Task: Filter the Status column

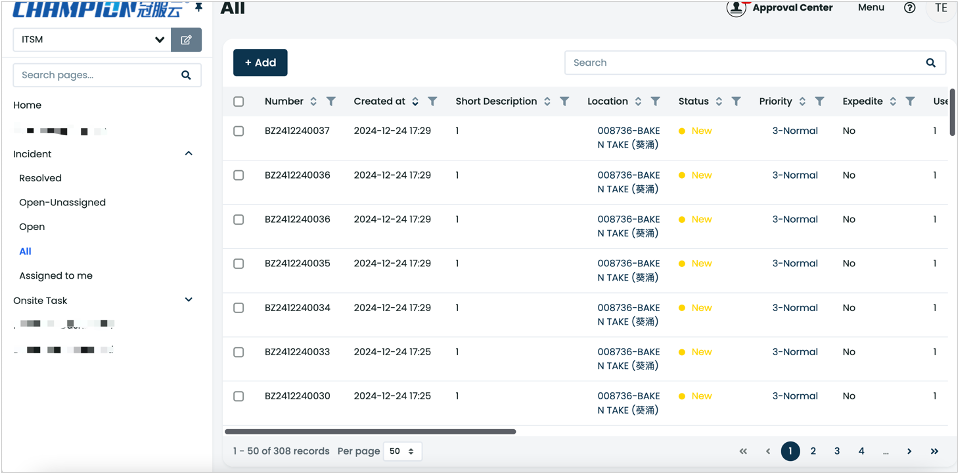Action: click(736, 101)
